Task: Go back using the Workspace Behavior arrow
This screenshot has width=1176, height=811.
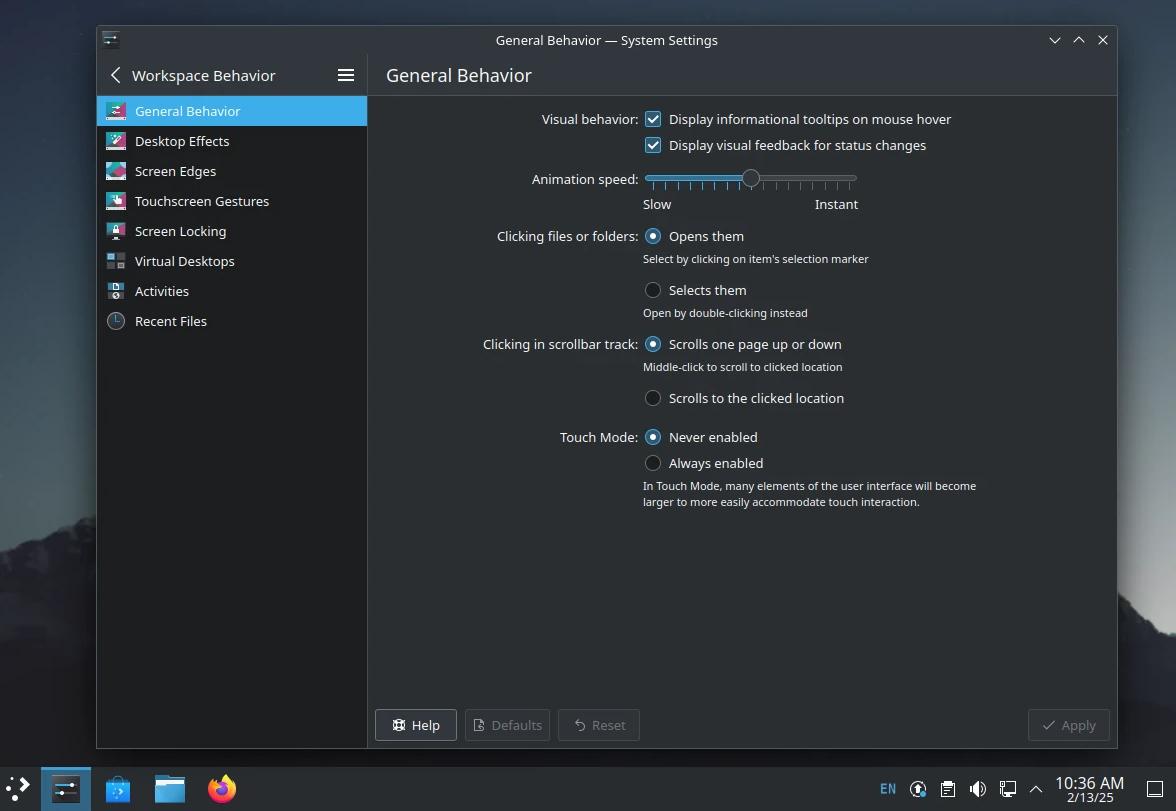Action: 115,75
